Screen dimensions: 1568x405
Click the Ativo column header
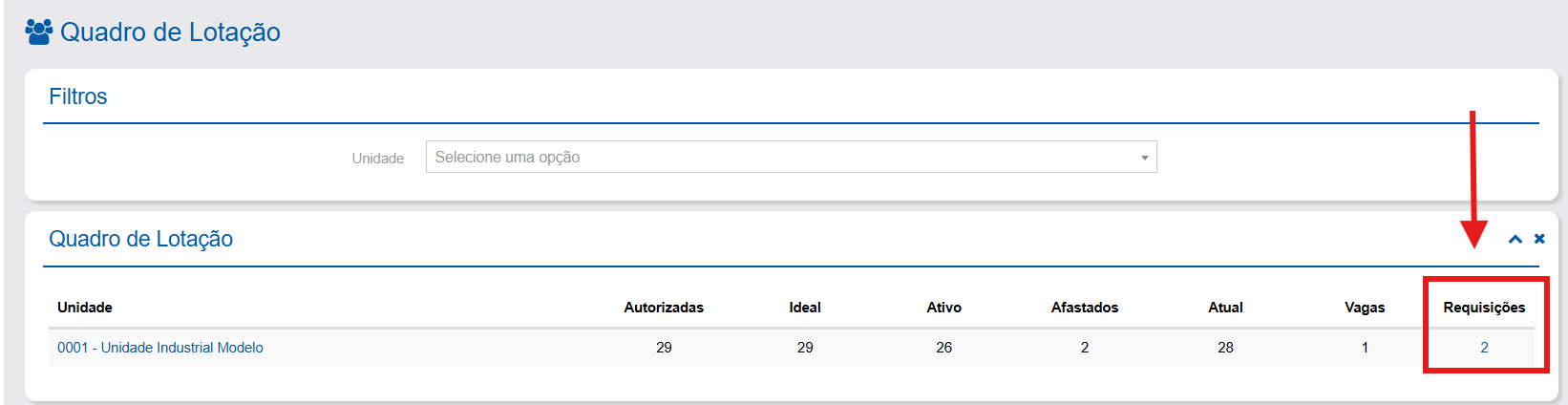[943, 308]
